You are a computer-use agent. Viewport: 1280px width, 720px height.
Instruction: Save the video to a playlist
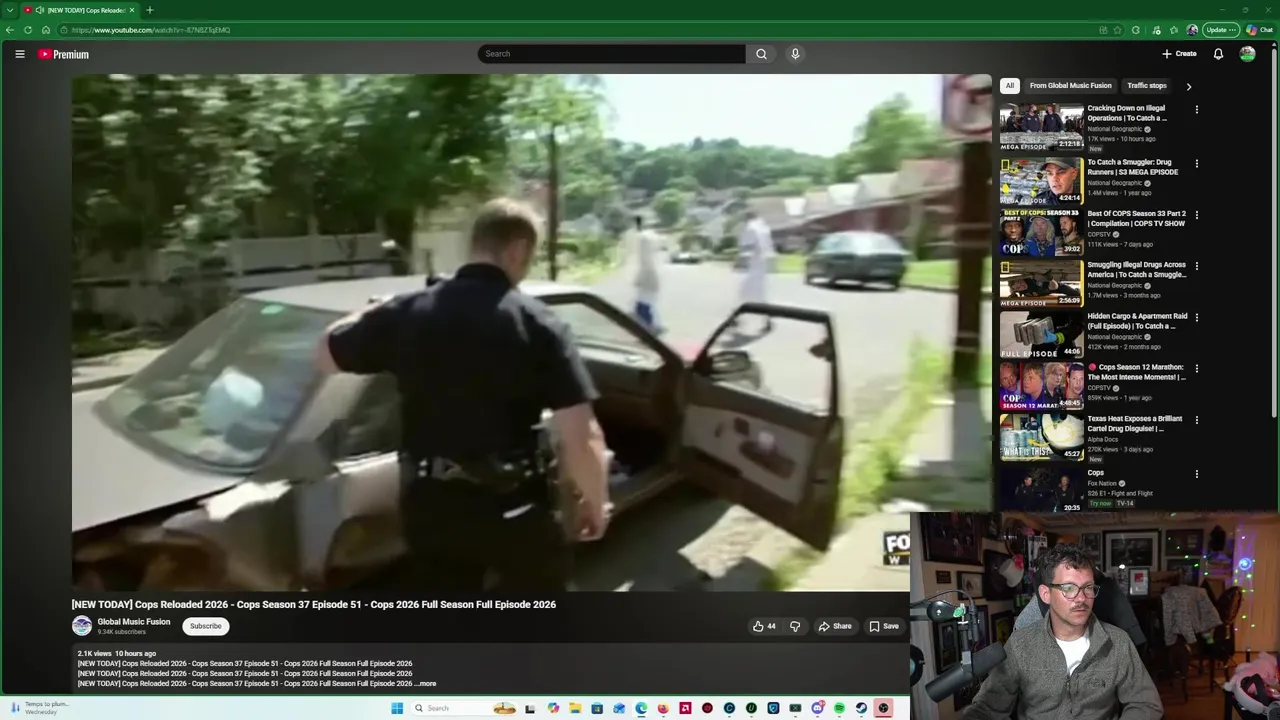point(884,626)
